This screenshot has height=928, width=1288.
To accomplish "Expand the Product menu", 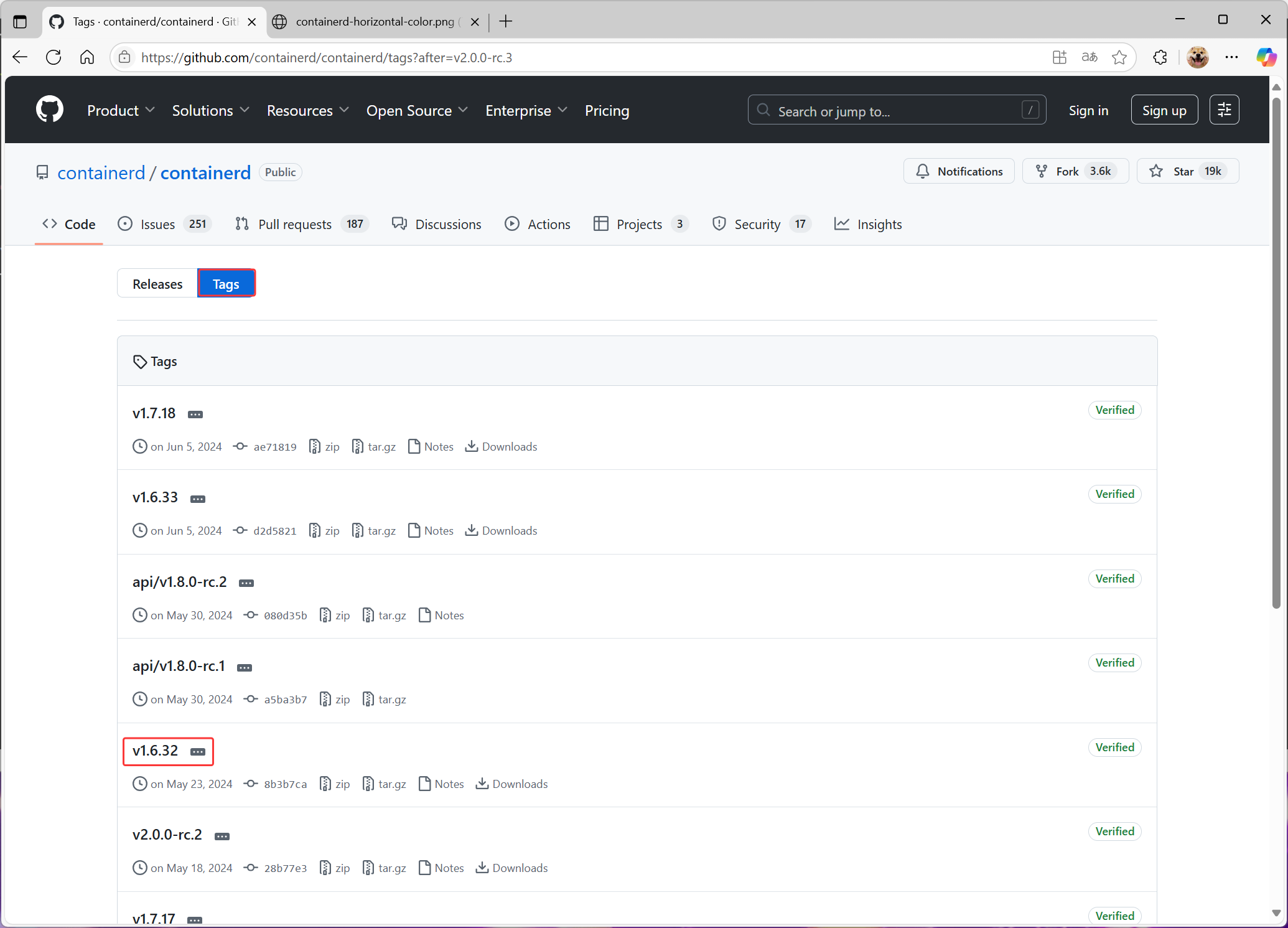I will coord(121,110).
